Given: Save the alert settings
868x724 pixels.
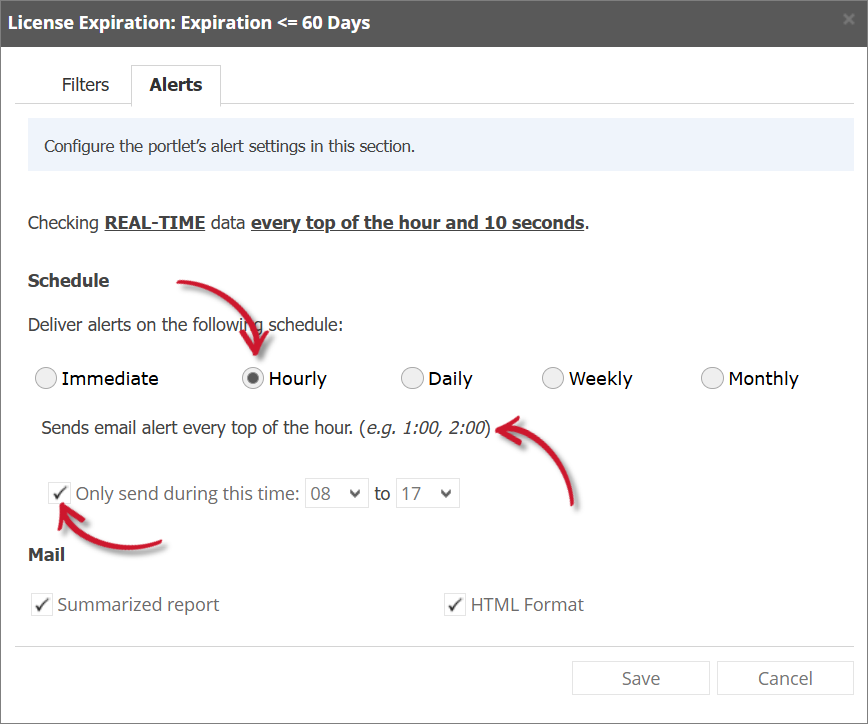Looking at the screenshot, I should tap(640, 678).
